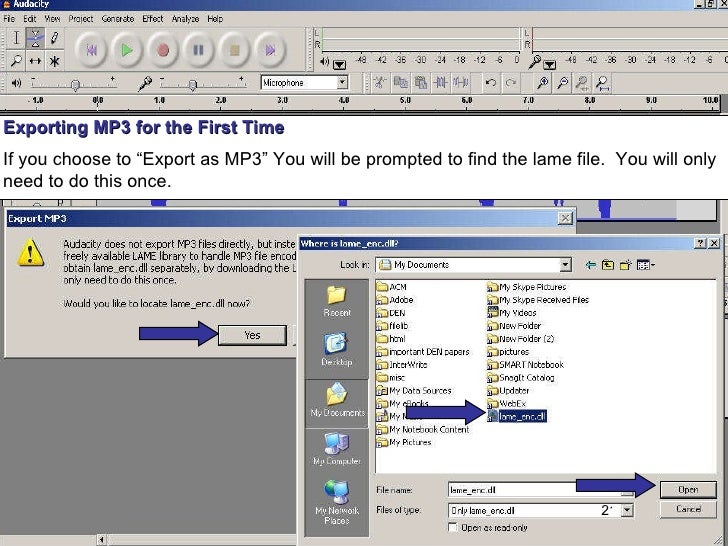Click the Help question mark in file dialog
Viewport: 728px width, 546px height.
point(701,243)
